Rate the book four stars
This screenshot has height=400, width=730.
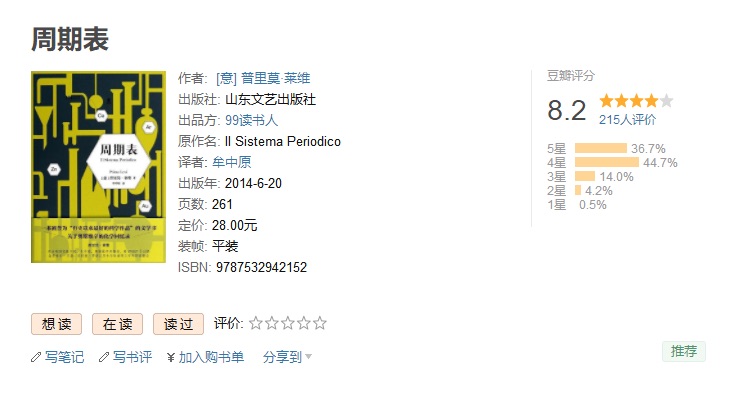(304, 323)
